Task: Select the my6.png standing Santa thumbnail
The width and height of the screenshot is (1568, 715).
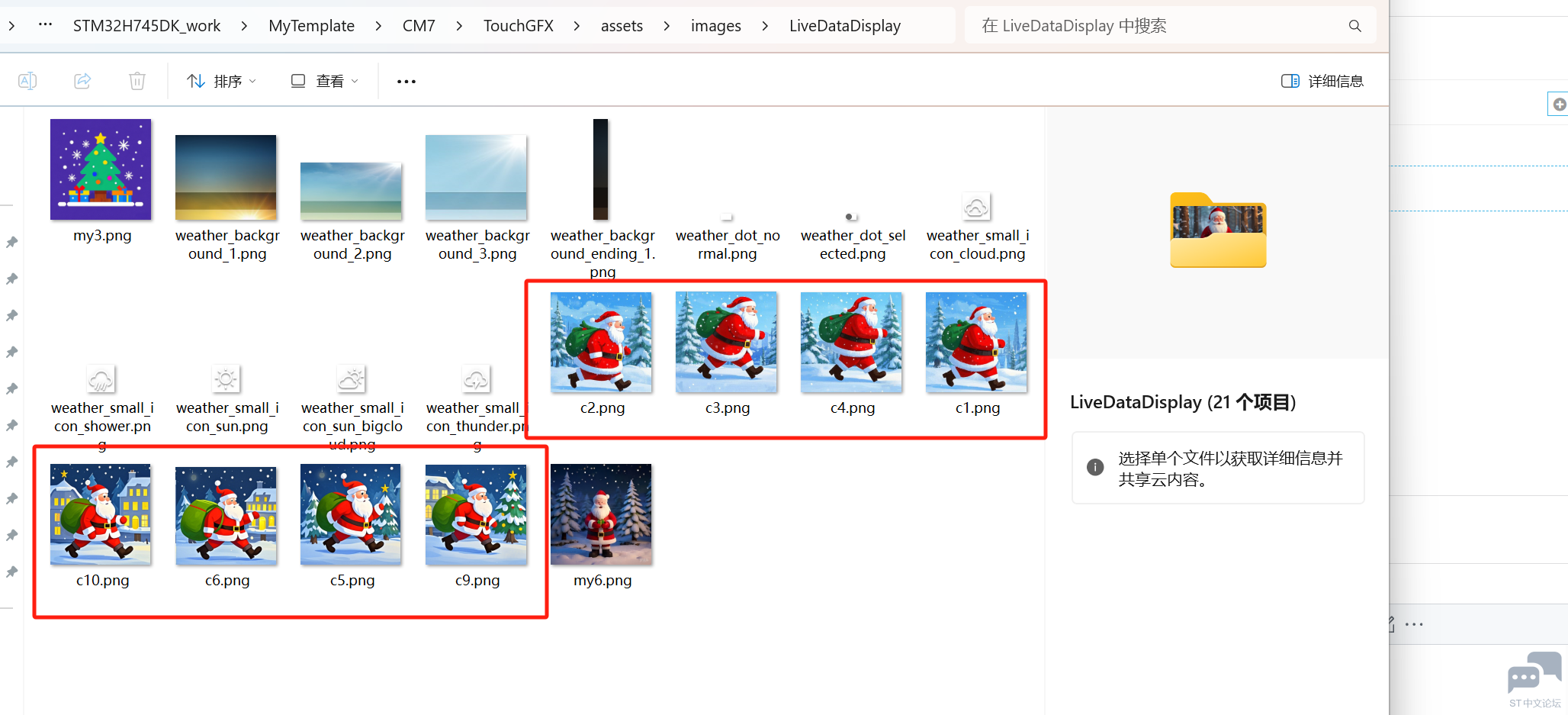Action: coord(601,514)
